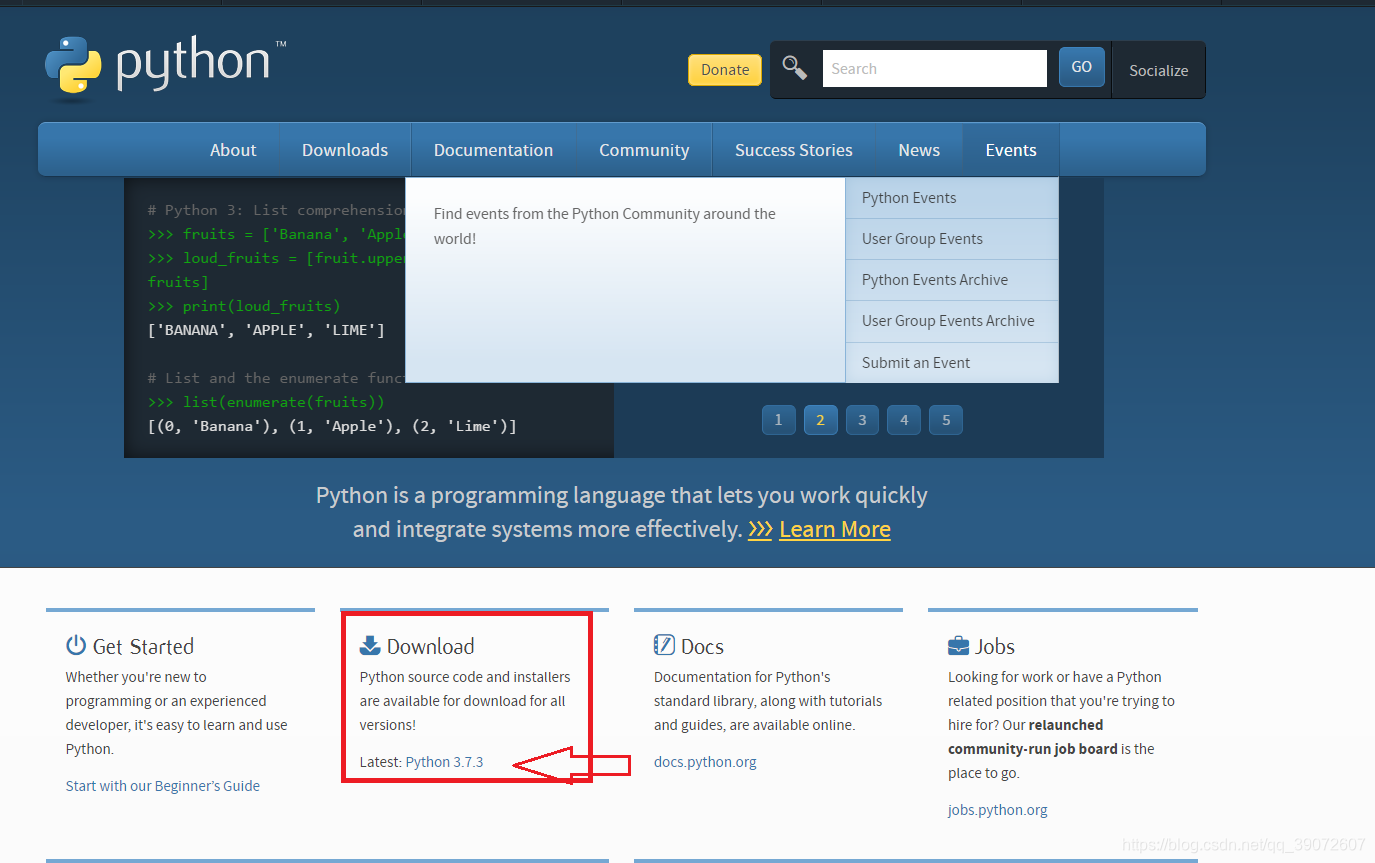Click the list(enumerate(fruits)) code line
The width and height of the screenshot is (1375, 863).
coord(266,402)
